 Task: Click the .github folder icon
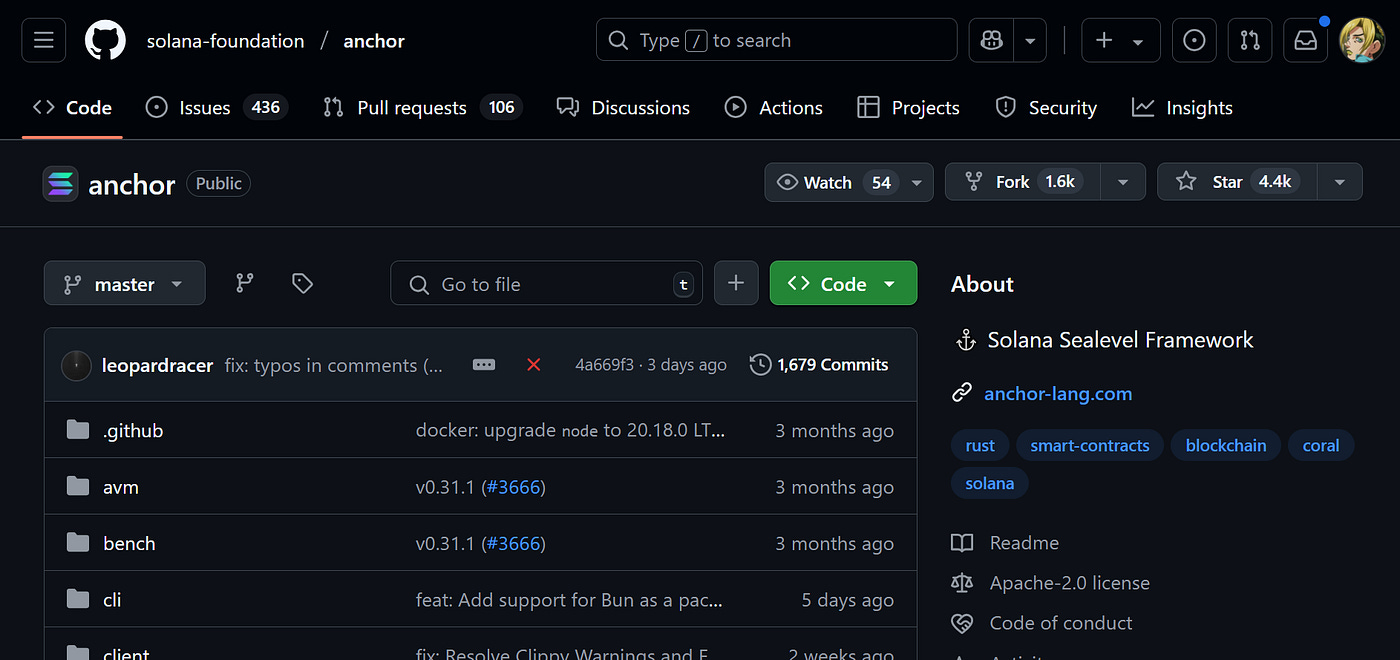[x=78, y=430]
